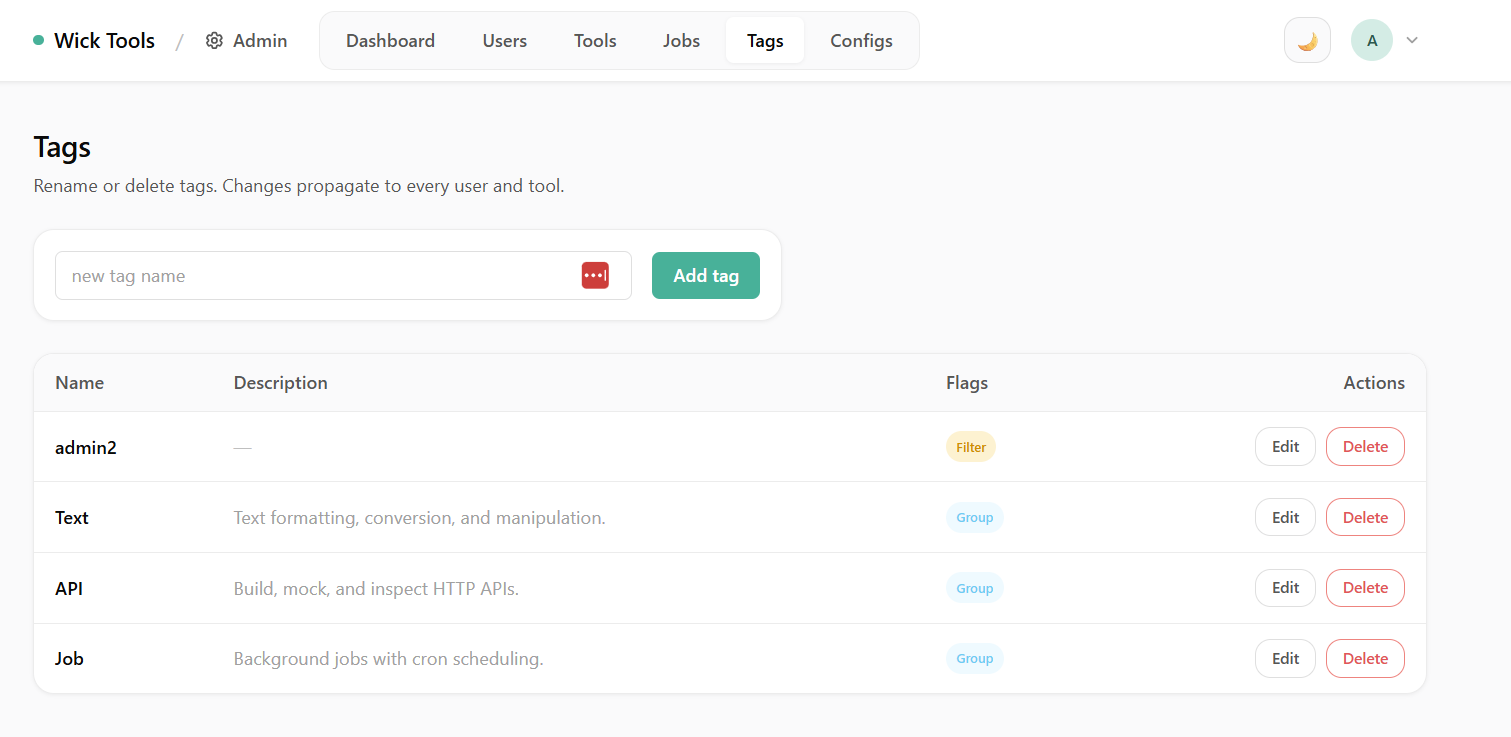The height and width of the screenshot is (737, 1511).
Task: Click the Filter flag badge on admin2
Action: point(970,447)
